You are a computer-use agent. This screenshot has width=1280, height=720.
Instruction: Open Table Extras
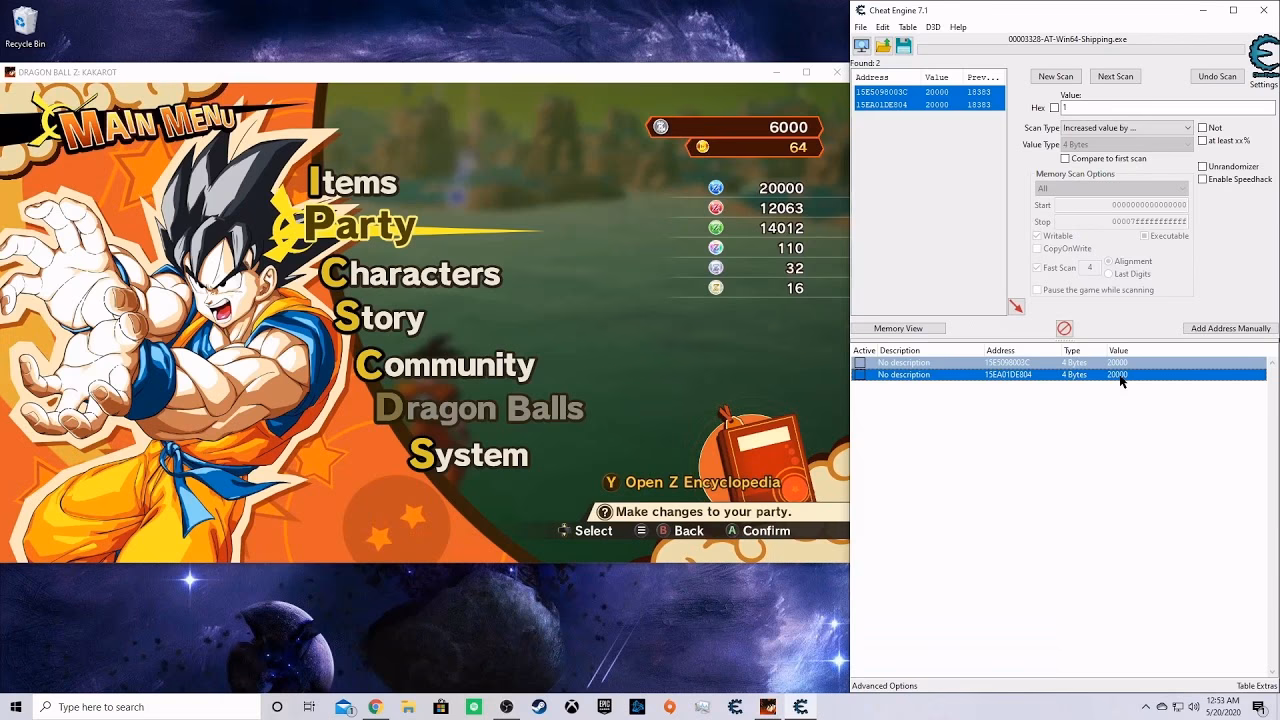pyautogui.click(x=1257, y=686)
